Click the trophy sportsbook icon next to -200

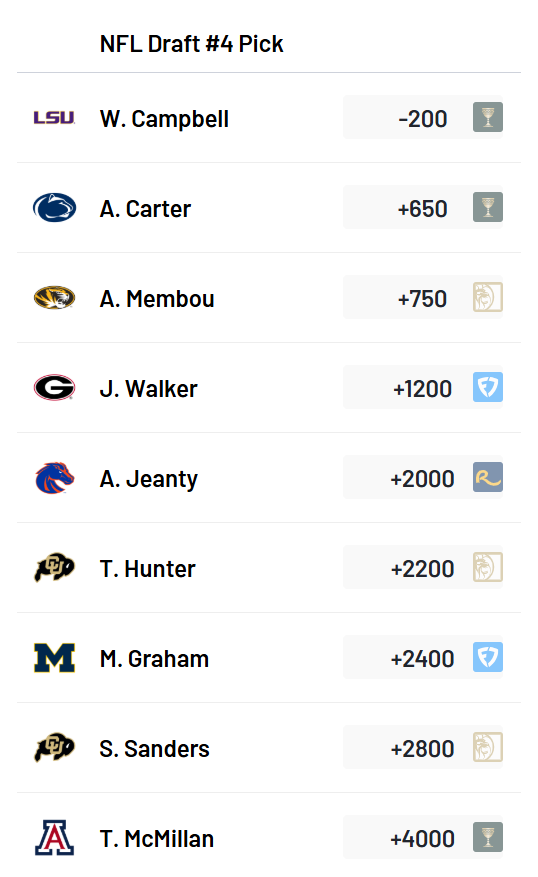click(488, 117)
